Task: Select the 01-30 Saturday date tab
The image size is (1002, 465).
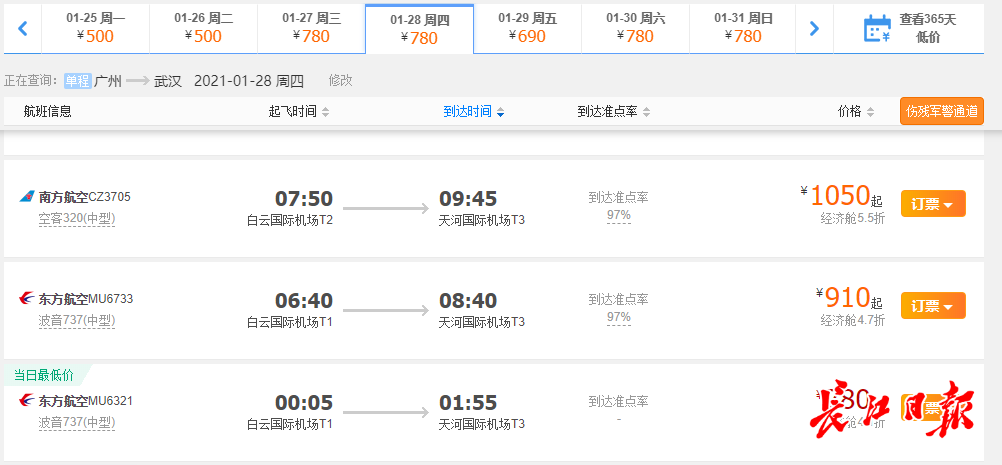Action: tap(636, 28)
